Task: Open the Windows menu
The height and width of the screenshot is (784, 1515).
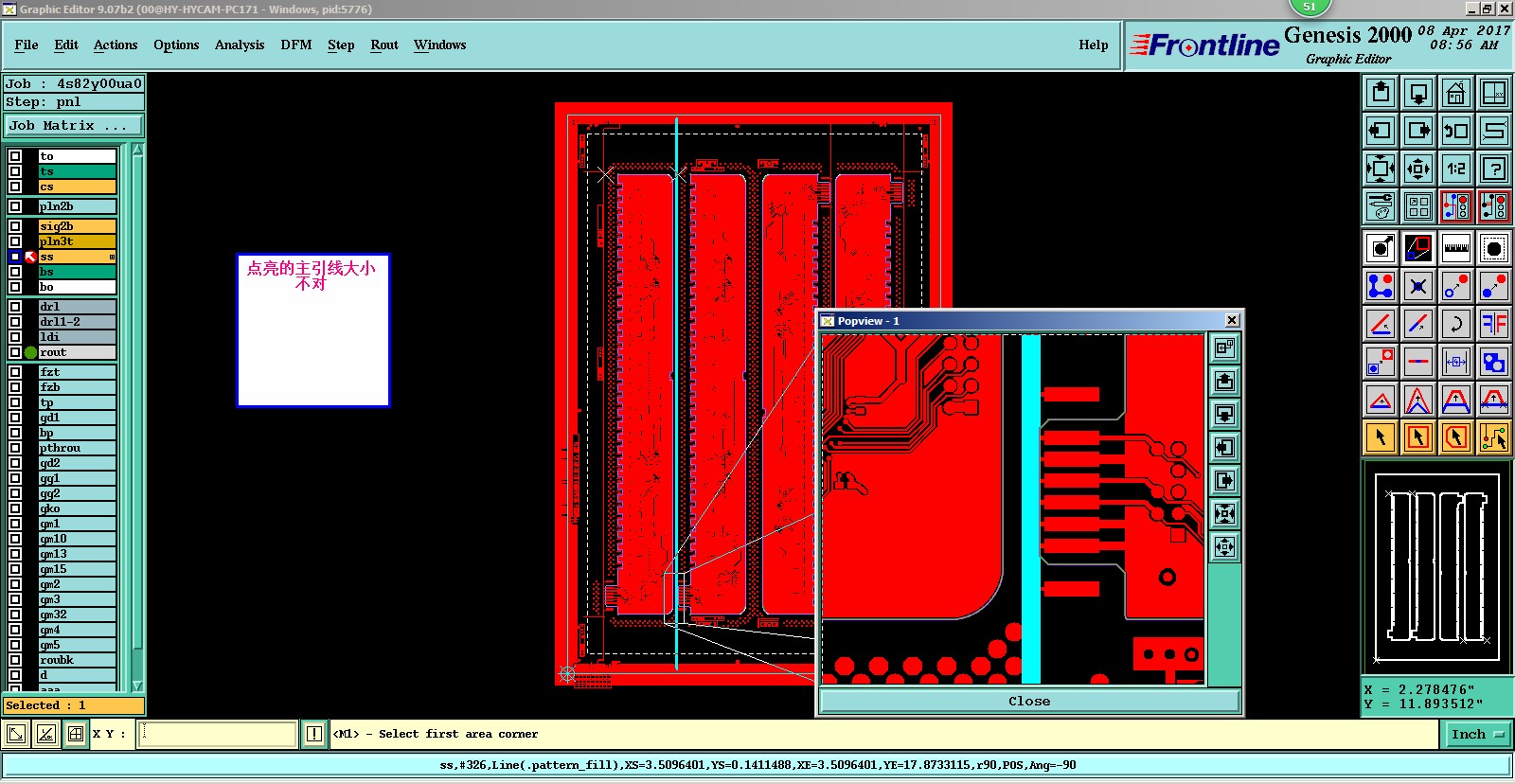Action: (x=440, y=45)
